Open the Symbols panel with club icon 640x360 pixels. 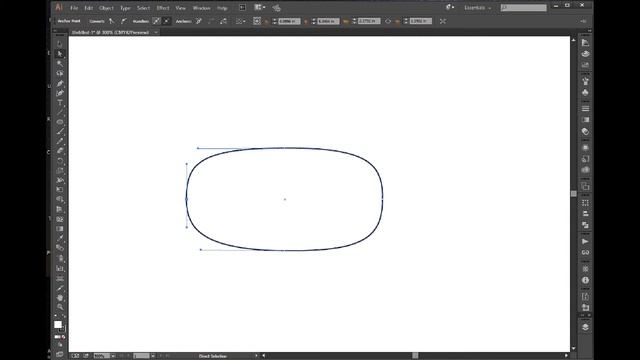point(585,92)
